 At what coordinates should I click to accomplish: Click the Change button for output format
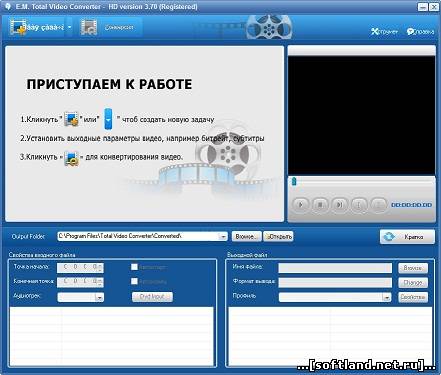[413, 283]
